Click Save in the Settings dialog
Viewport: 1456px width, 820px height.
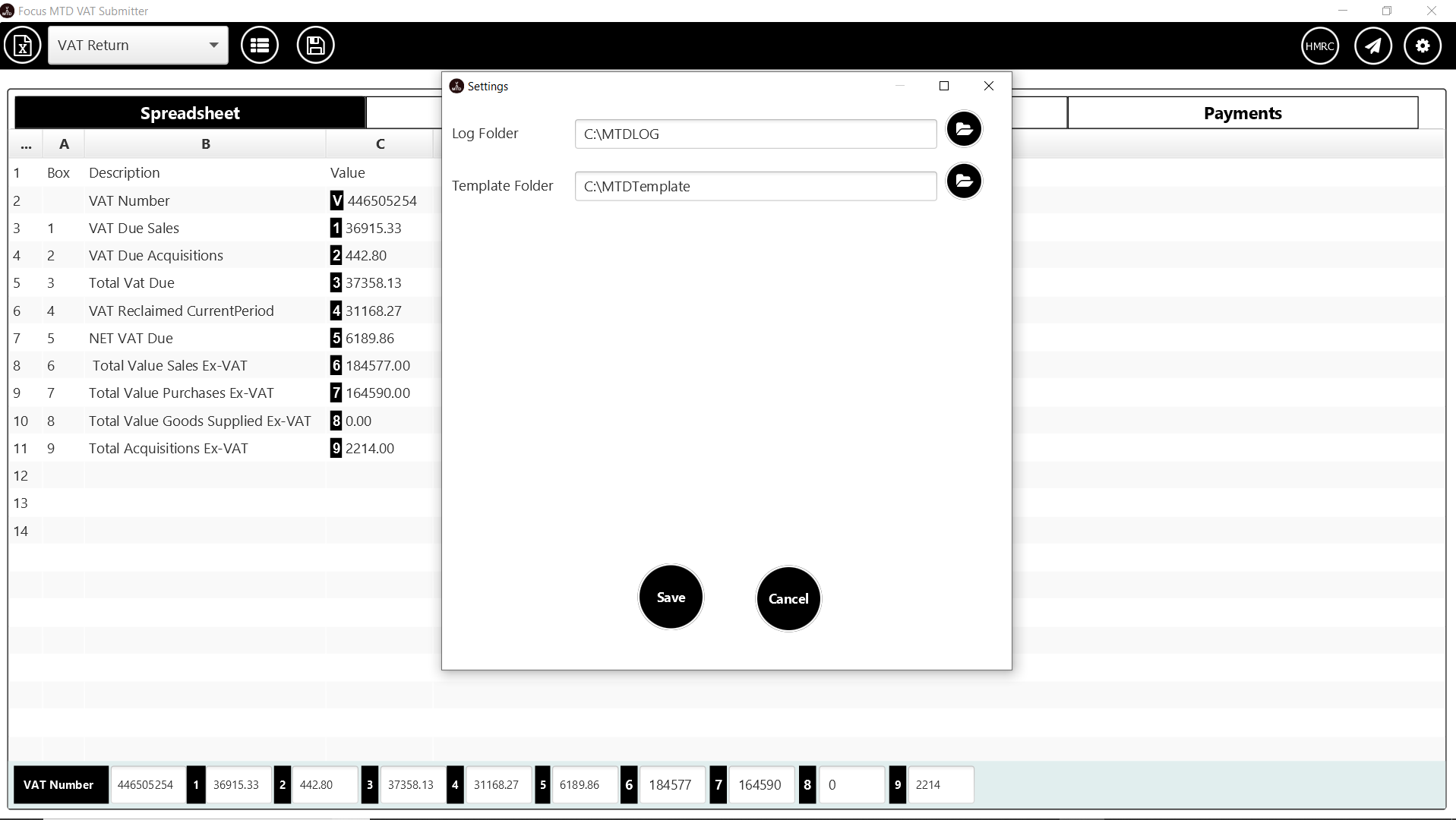pyautogui.click(x=671, y=598)
